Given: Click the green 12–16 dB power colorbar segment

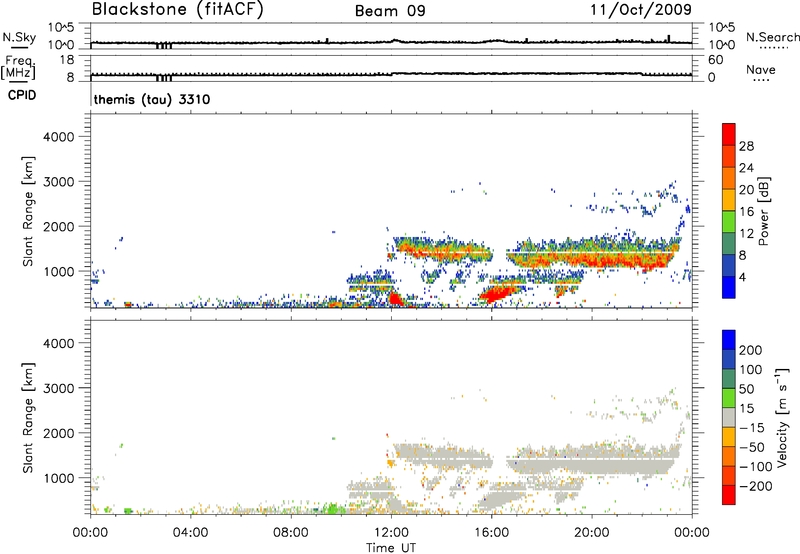Looking at the screenshot, I should pyautogui.click(x=729, y=221).
